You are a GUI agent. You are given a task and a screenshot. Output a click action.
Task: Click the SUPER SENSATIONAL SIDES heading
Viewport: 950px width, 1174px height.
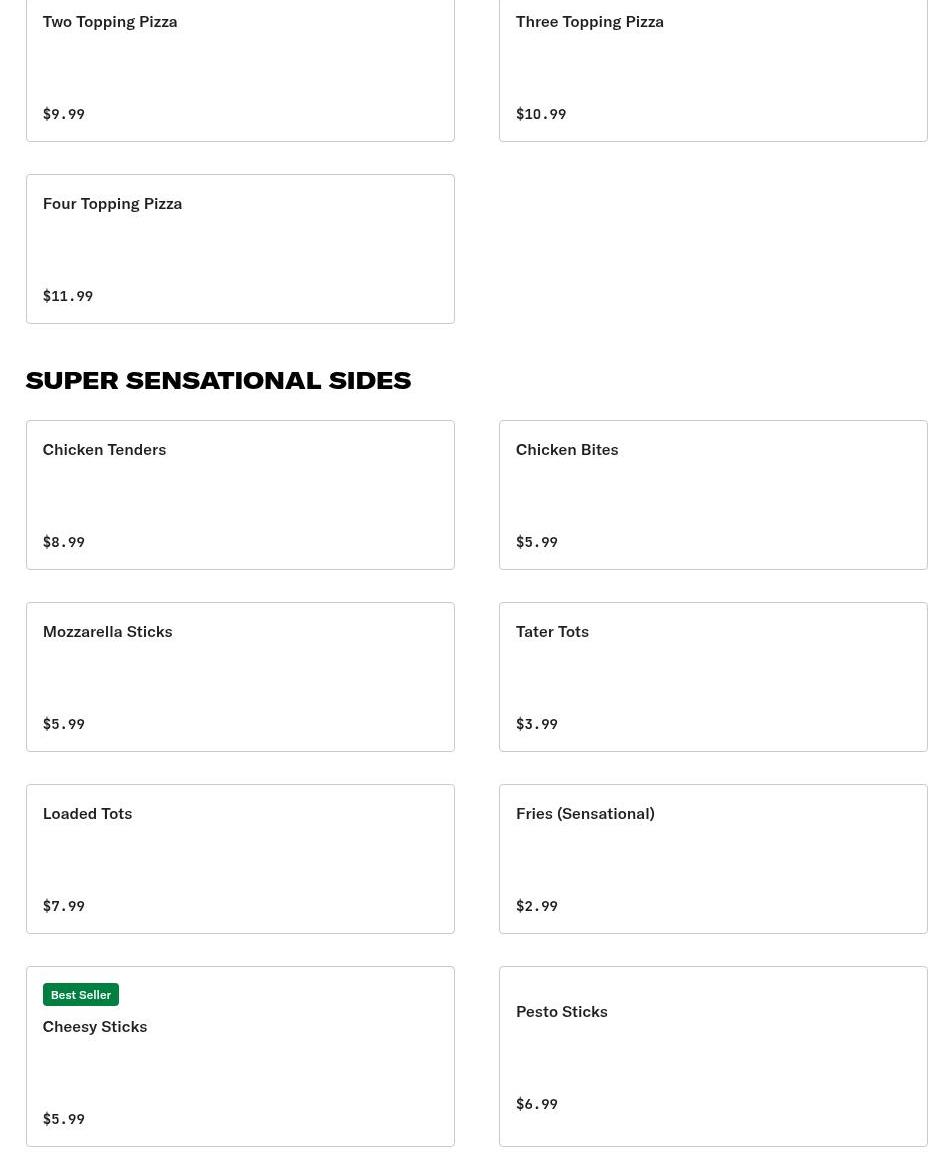[x=218, y=380]
